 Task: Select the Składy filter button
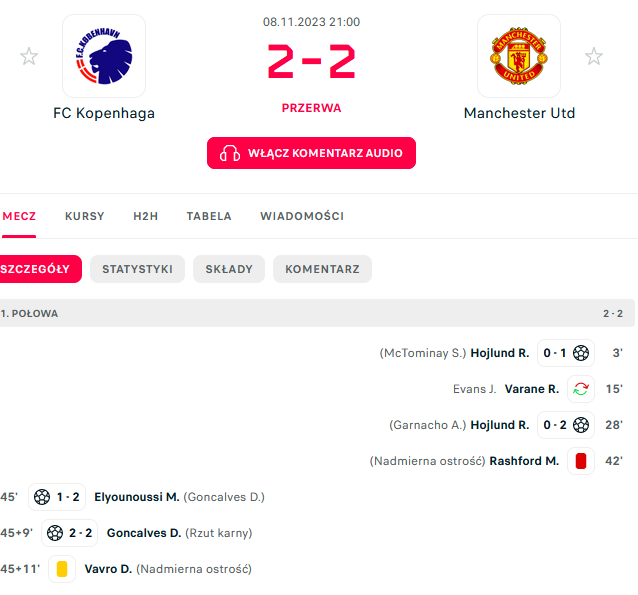pyautogui.click(x=229, y=269)
